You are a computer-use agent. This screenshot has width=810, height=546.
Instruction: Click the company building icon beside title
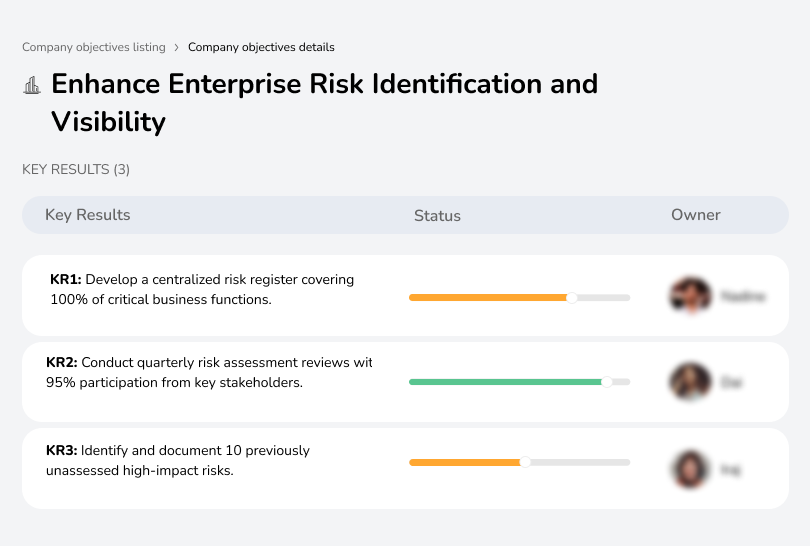point(32,85)
